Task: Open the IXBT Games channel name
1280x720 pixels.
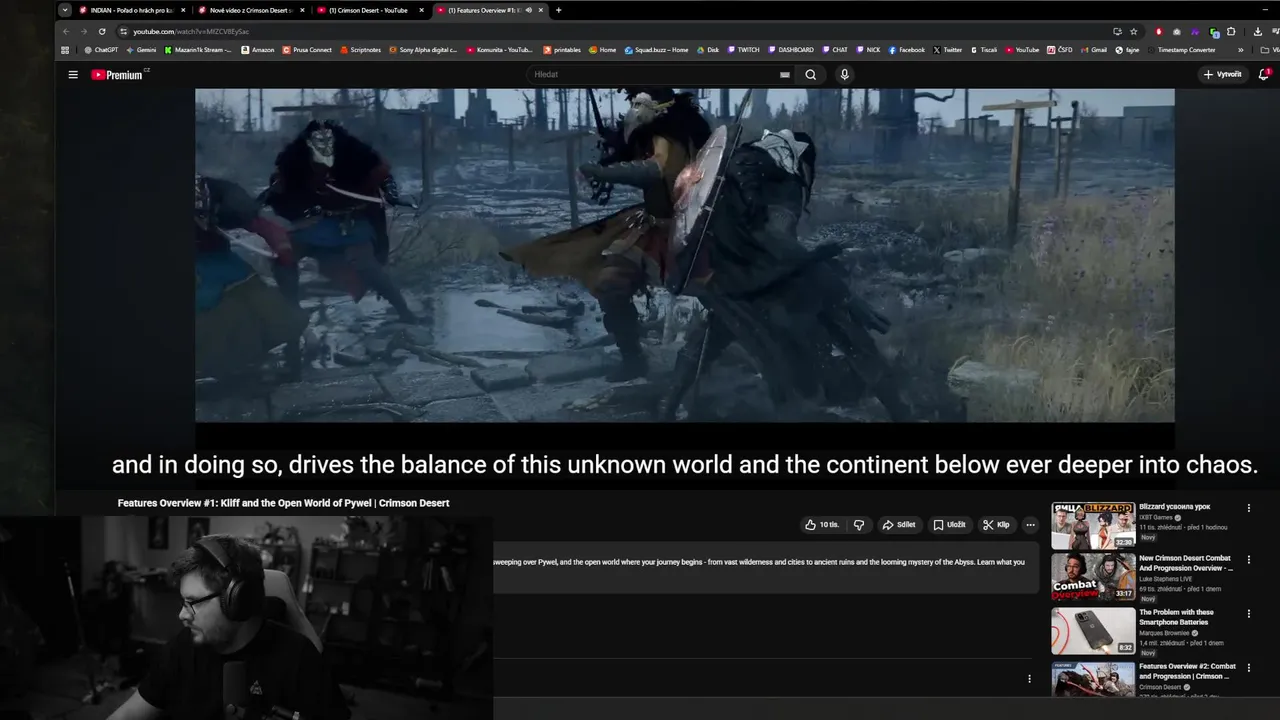Action: tap(1156, 517)
